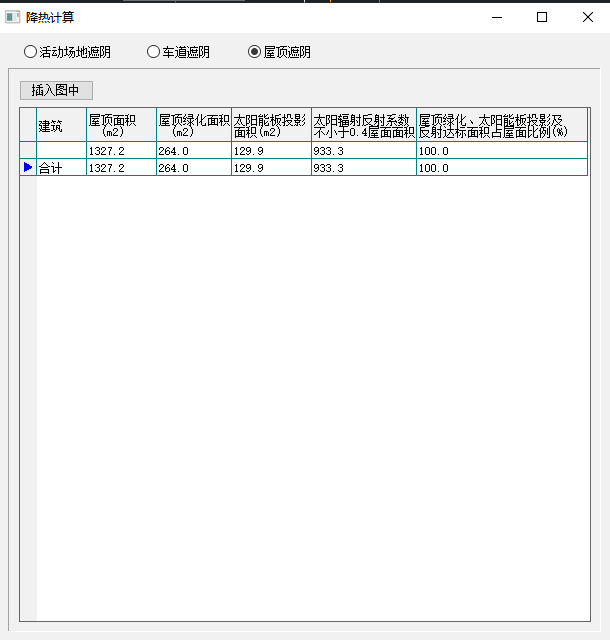The image size is (610, 640).
Task: Click the blue current-row arrow indicator
Action: 28,168
